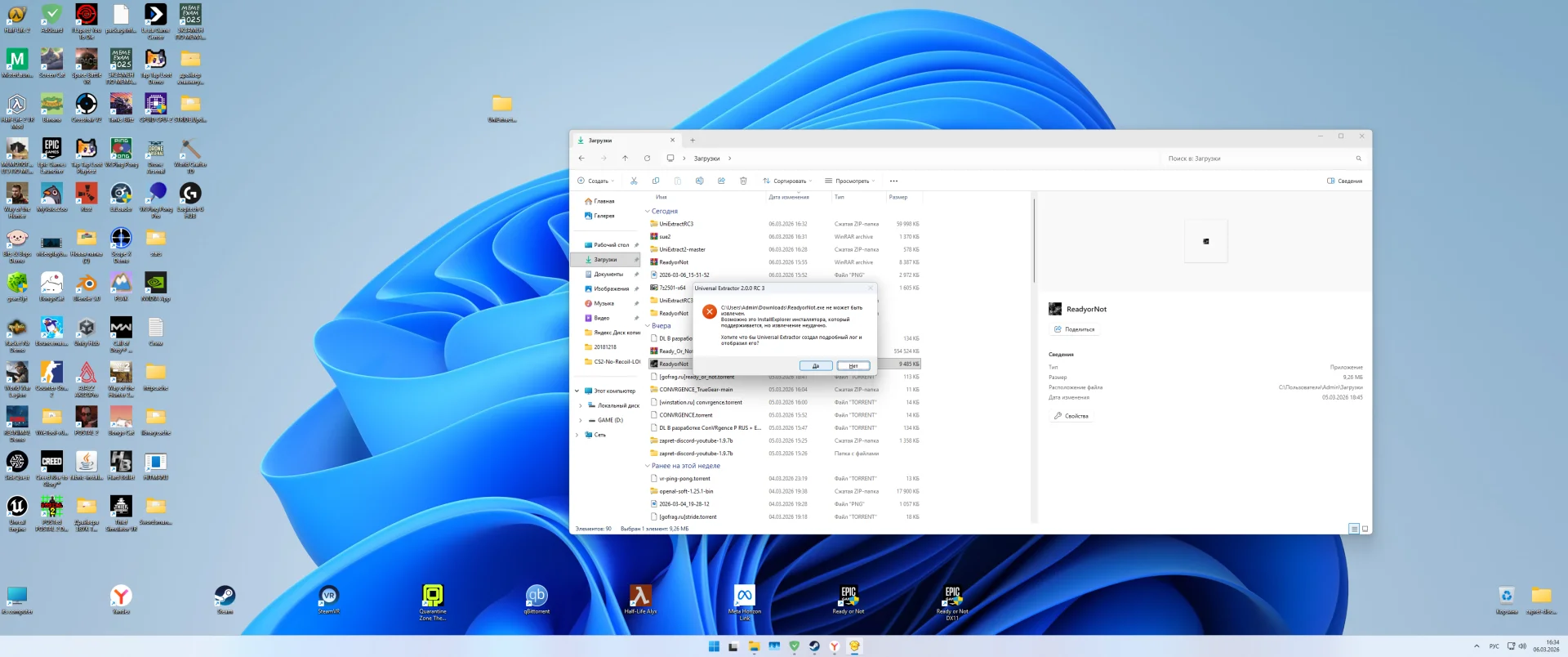Click the Cut scissors icon in Explorer toolbar
This screenshot has width=1568, height=657.
coord(634,181)
